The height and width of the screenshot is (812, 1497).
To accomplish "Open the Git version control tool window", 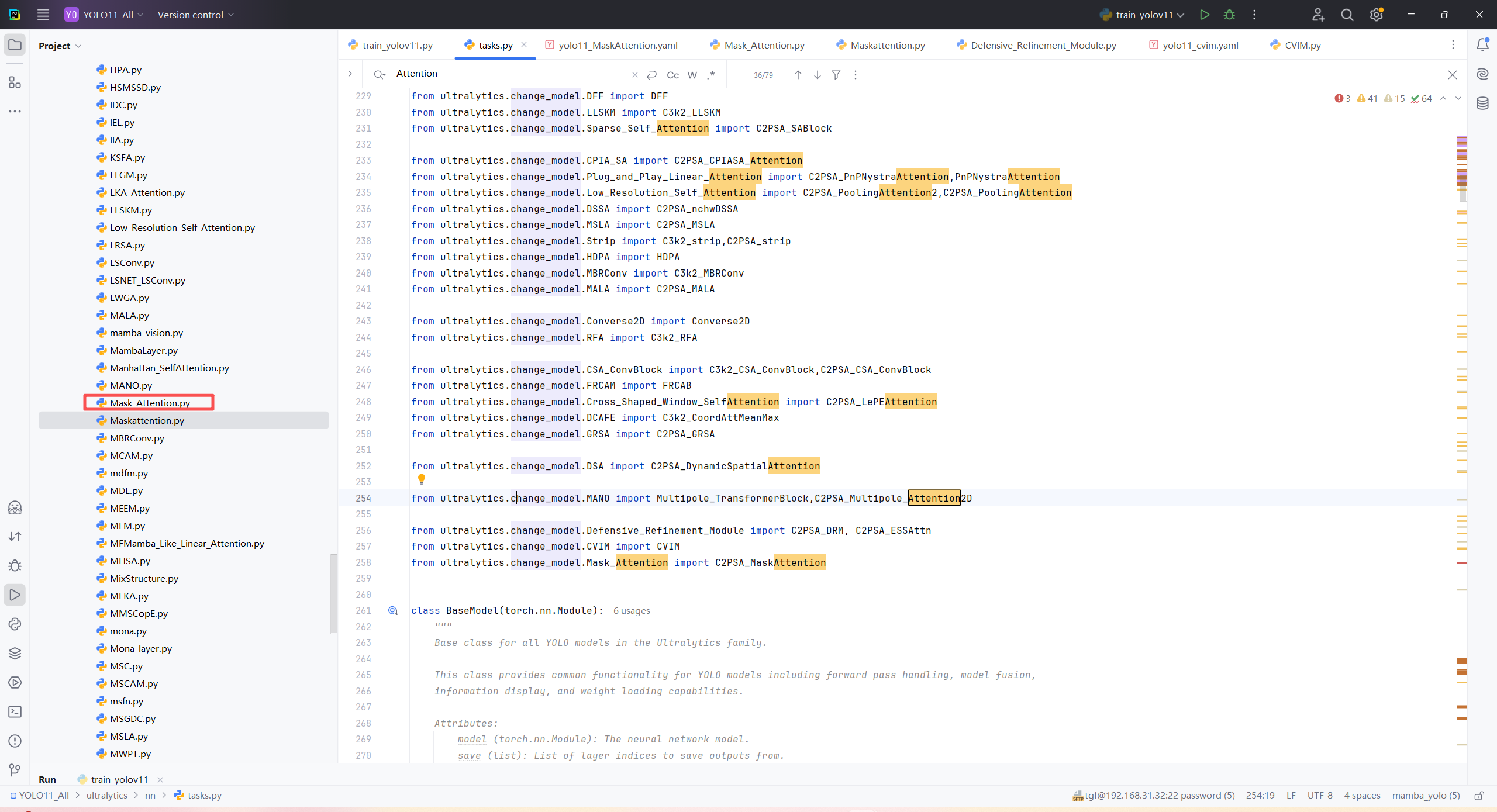I will coord(15,770).
